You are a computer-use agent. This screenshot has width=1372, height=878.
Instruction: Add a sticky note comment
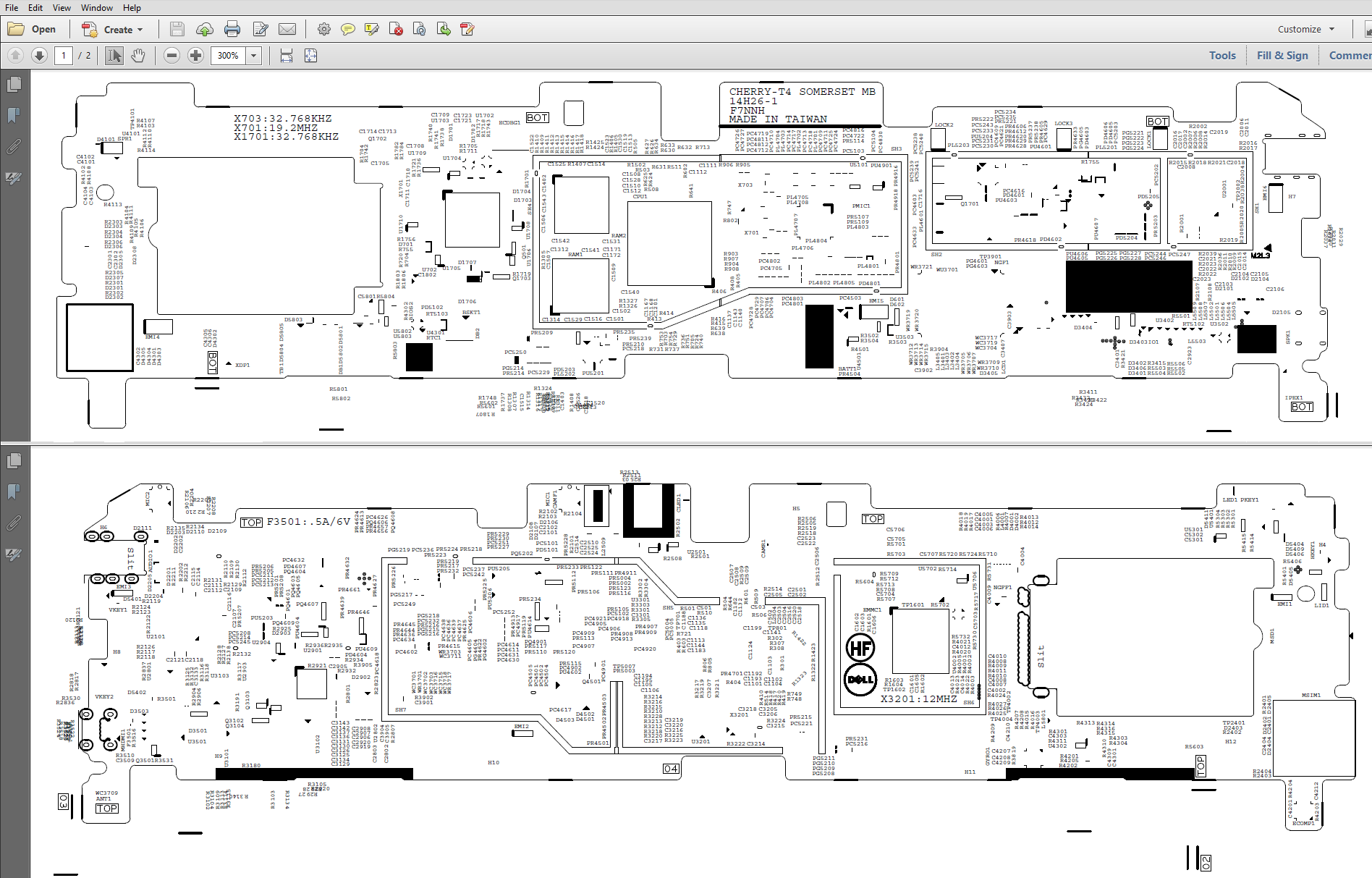coord(348,30)
